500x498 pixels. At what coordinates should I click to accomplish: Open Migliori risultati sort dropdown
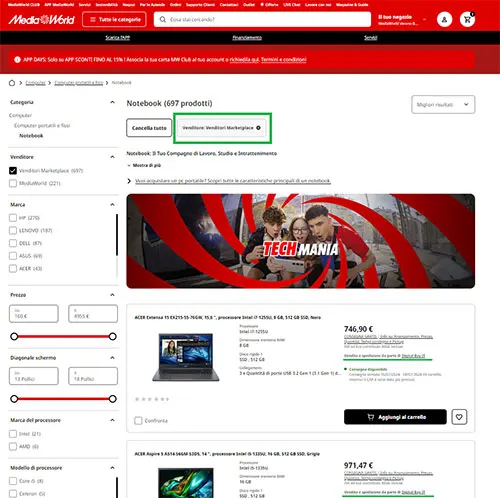443,105
